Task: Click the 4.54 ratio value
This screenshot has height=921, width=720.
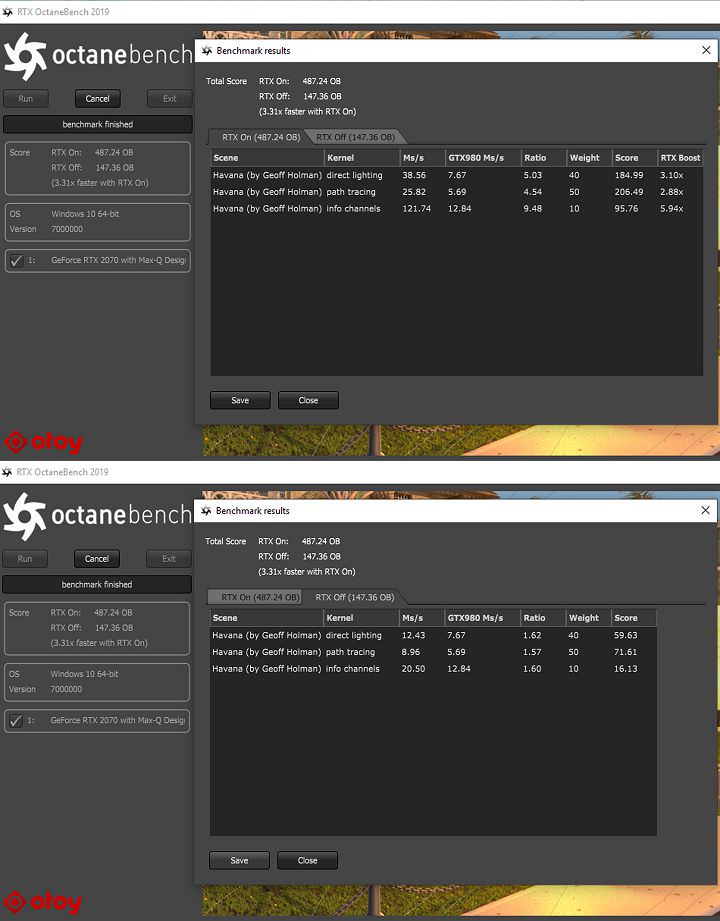Action: point(533,191)
